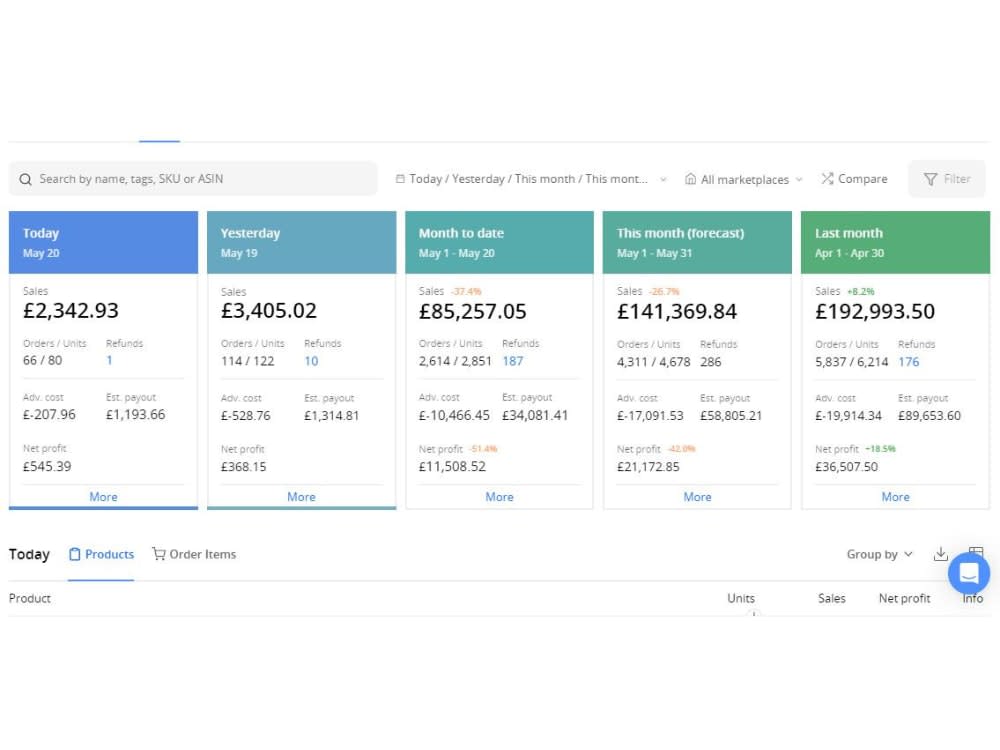This screenshot has height=750, width=1000.
Task: Click the calendar icon in period selector
Action: [x=400, y=179]
